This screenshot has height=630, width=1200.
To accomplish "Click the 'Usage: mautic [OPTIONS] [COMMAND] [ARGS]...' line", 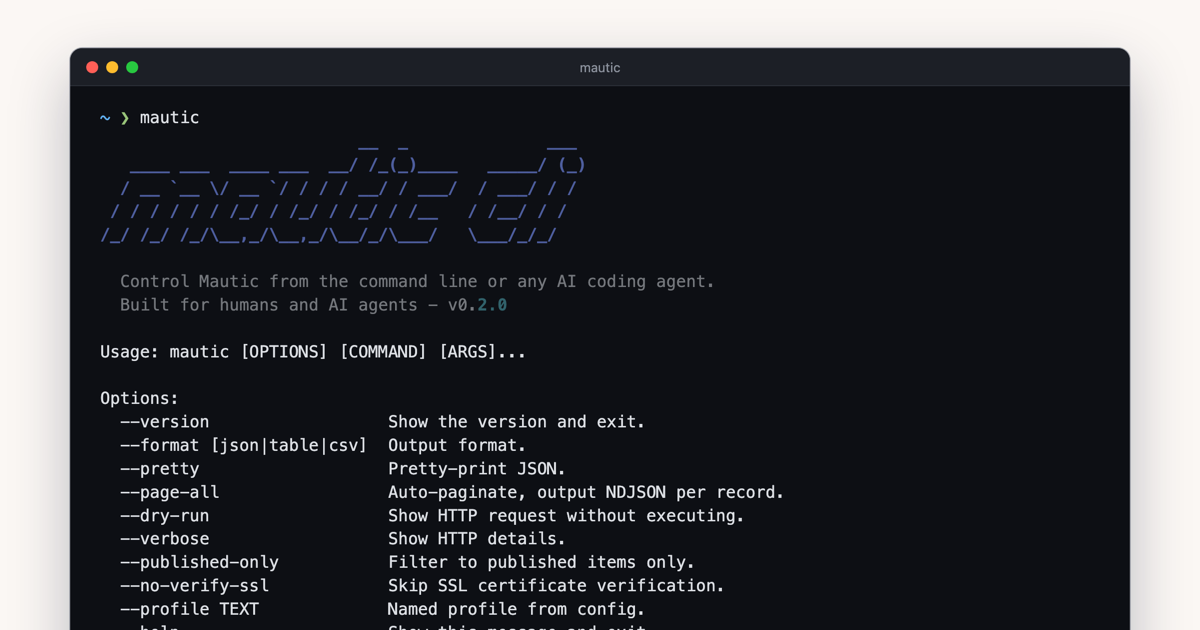I will coord(313,352).
